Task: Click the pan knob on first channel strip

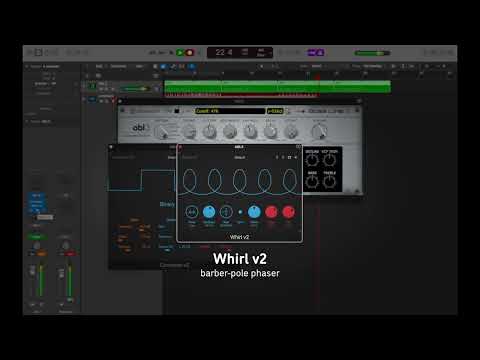Action: [36, 246]
